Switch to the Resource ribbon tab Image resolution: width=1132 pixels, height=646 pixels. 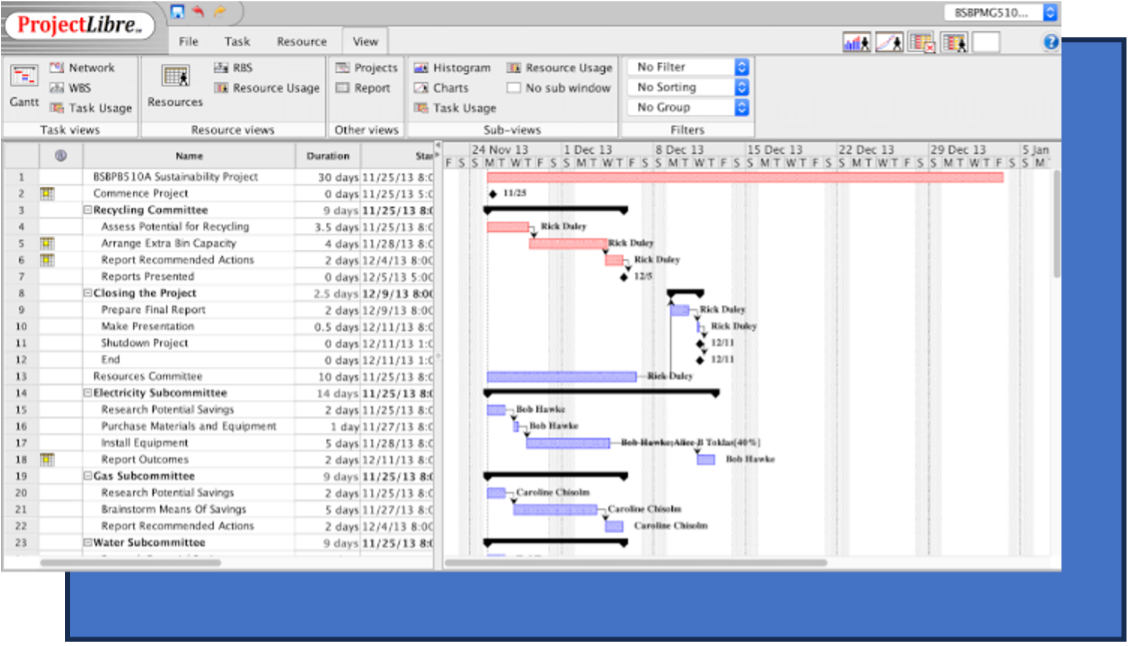(301, 42)
